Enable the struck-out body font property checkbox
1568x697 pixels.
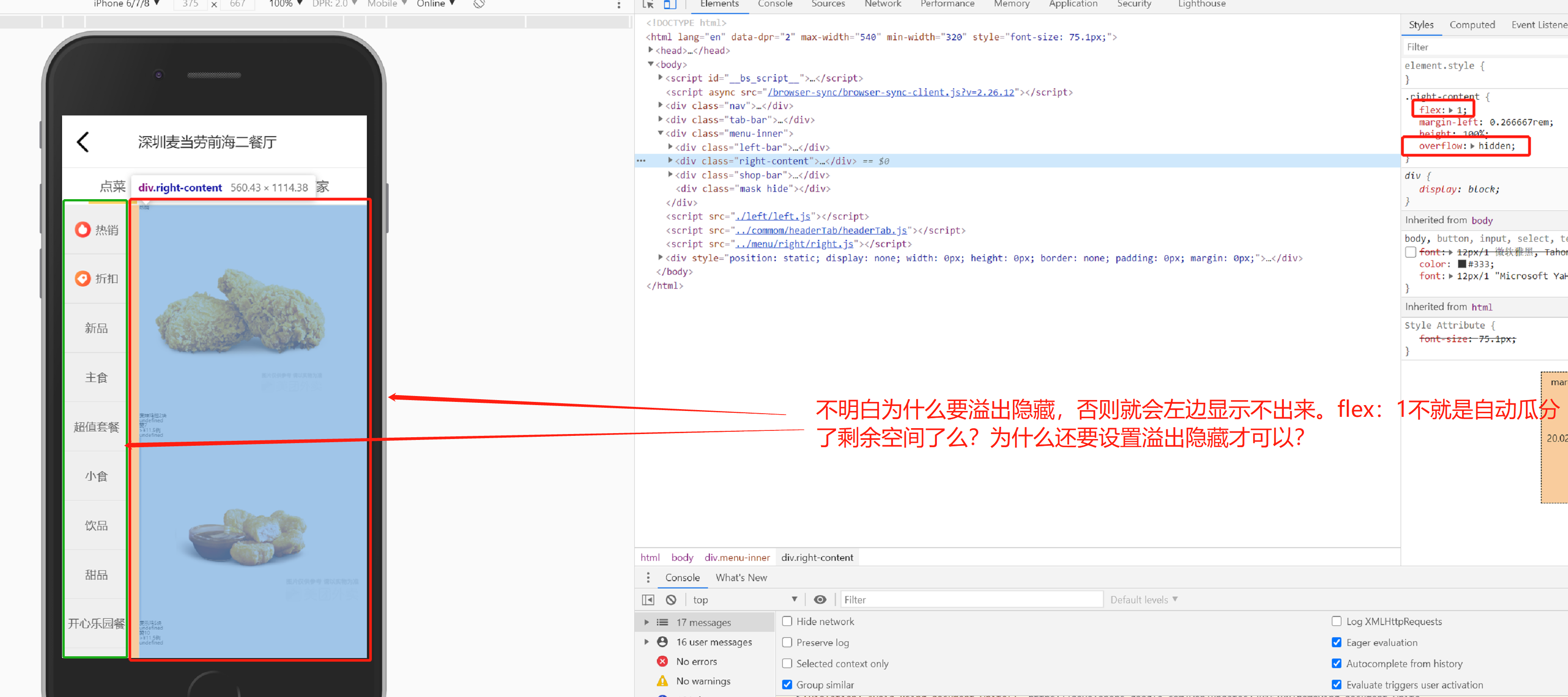1411,252
